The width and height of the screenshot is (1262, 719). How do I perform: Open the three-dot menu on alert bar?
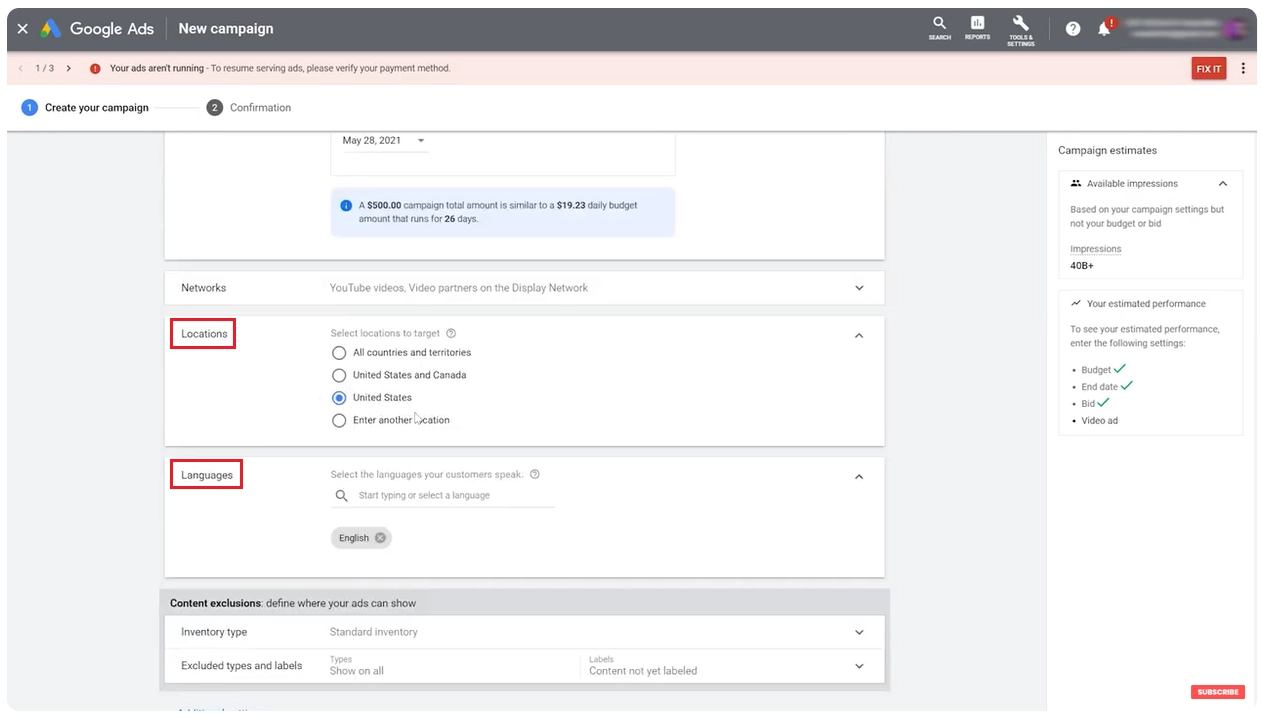(x=1243, y=69)
